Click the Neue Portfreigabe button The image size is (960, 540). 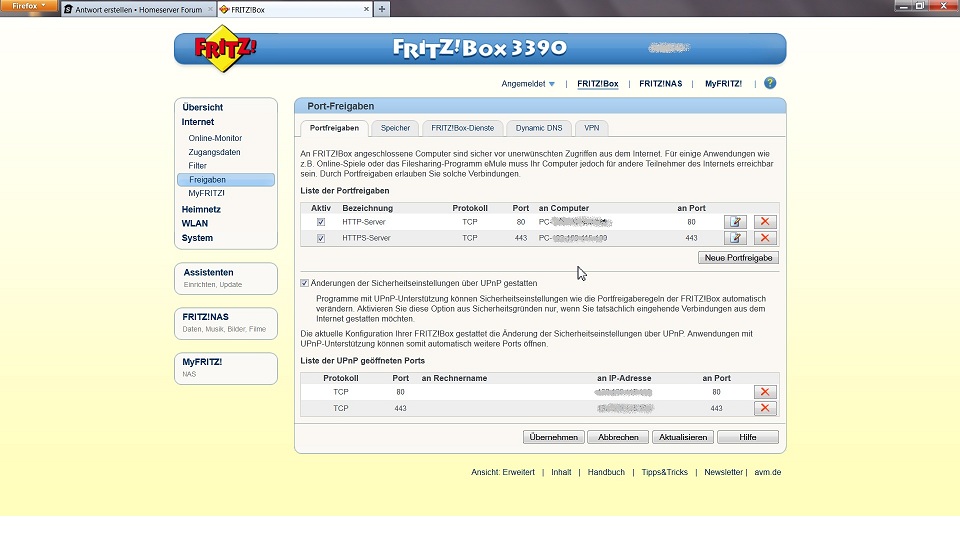pos(738,258)
